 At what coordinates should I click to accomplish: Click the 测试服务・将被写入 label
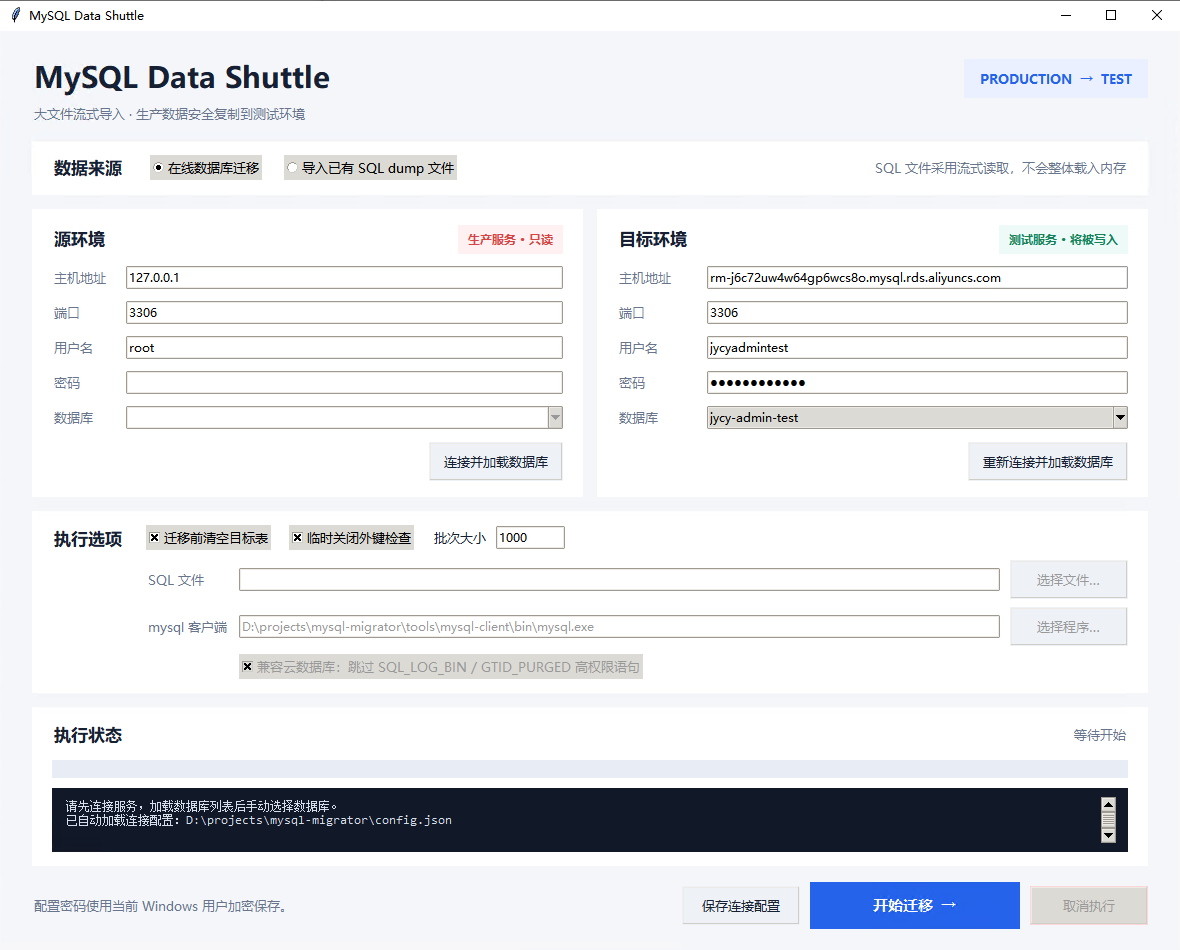coord(1063,239)
